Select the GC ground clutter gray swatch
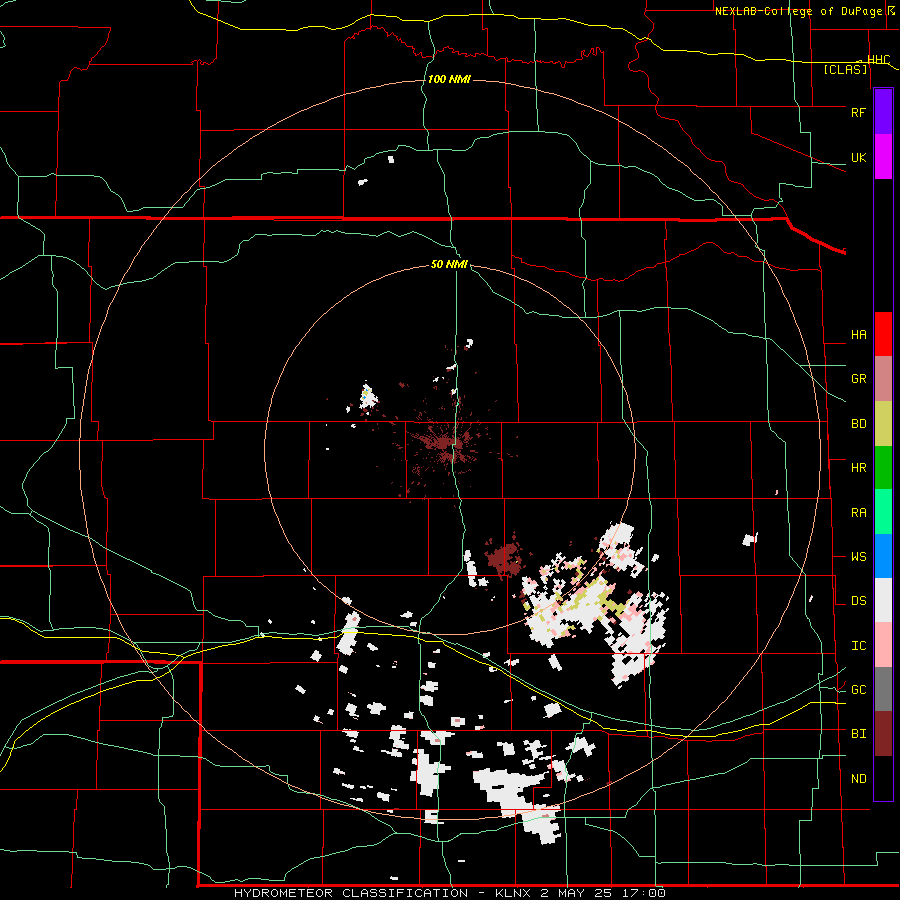Viewport: 900px width, 900px height. tap(883, 689)
